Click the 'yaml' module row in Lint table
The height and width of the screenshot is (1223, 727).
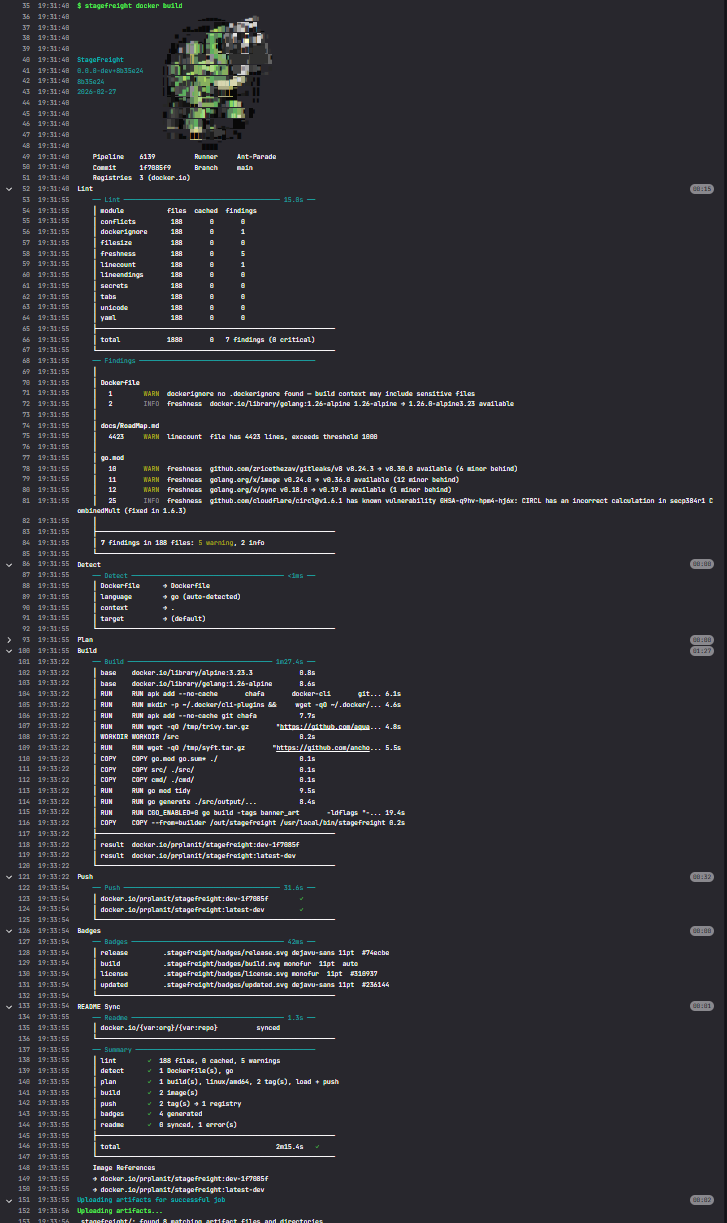172,317
